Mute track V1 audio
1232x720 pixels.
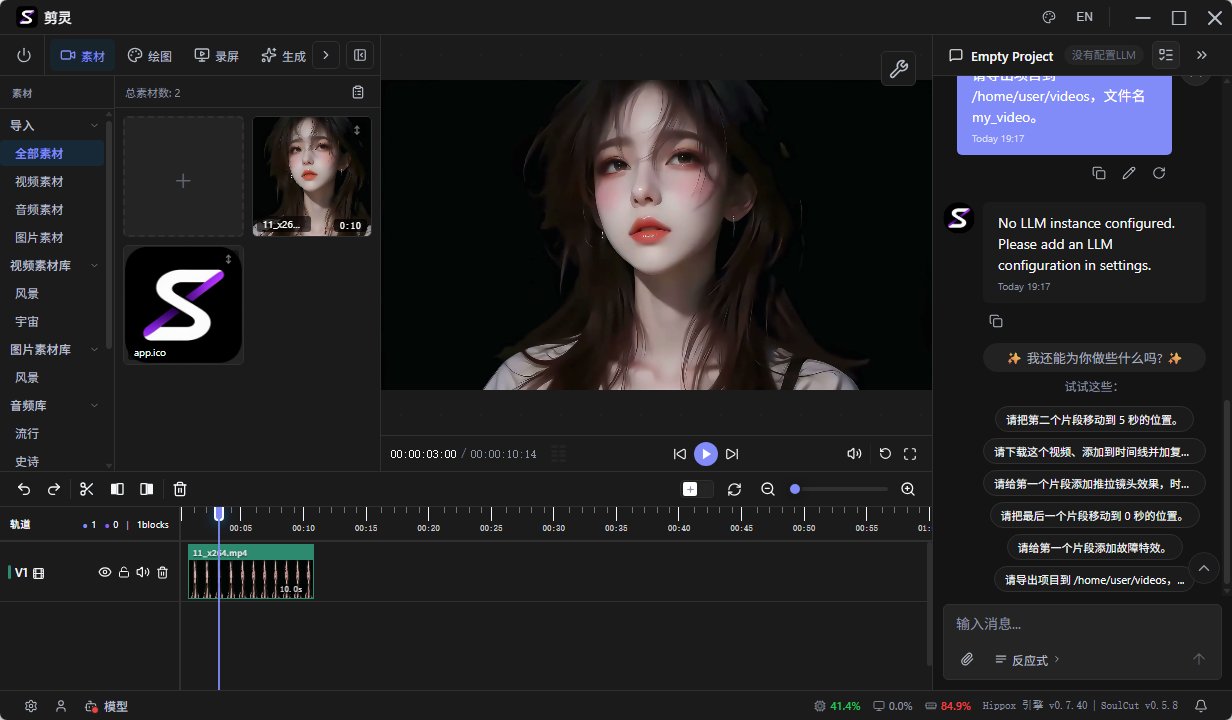[x=143, y=572]
